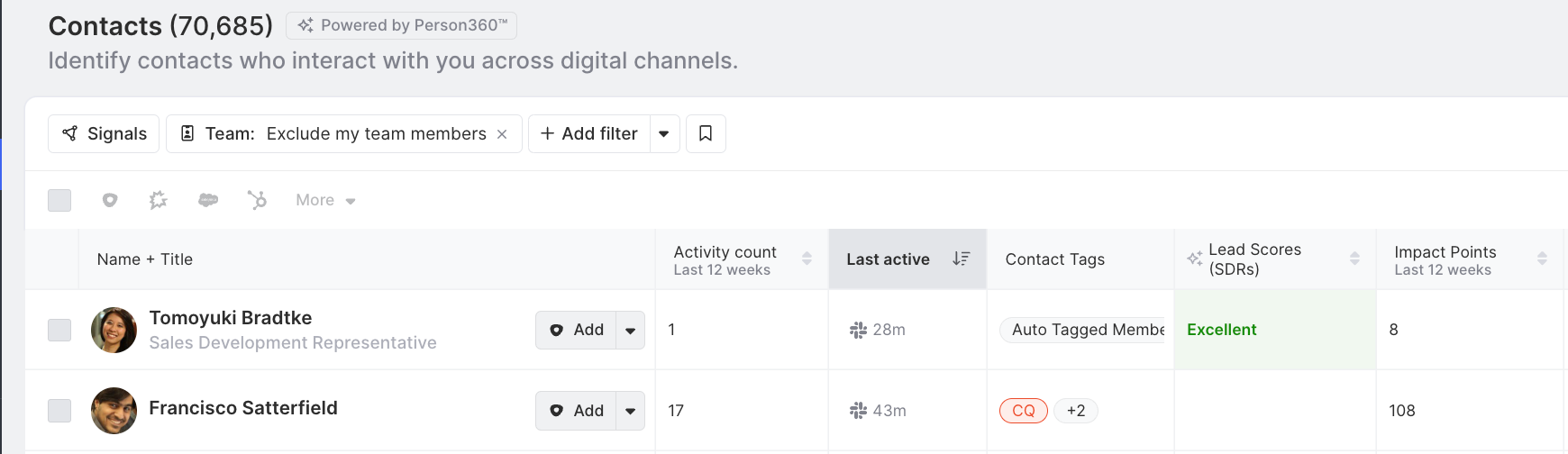Viewport: 1568px width, 454px height.
Task: Click the starburst icon in bulk toolbar
Action: 159,200
